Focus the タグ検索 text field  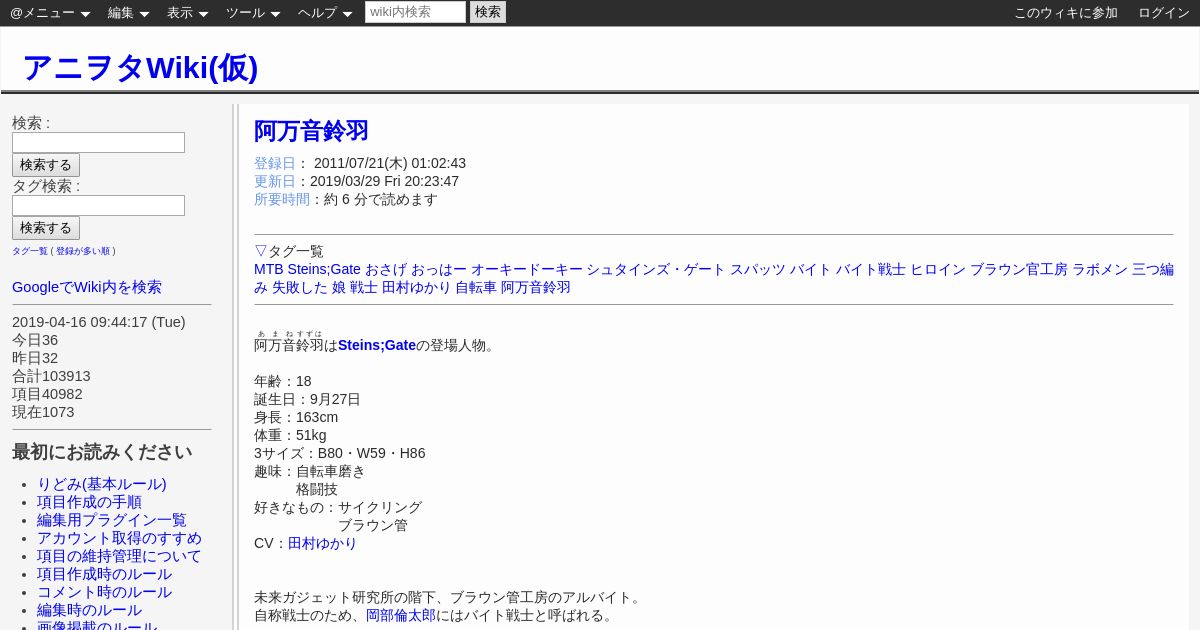(x=98, y=205)
